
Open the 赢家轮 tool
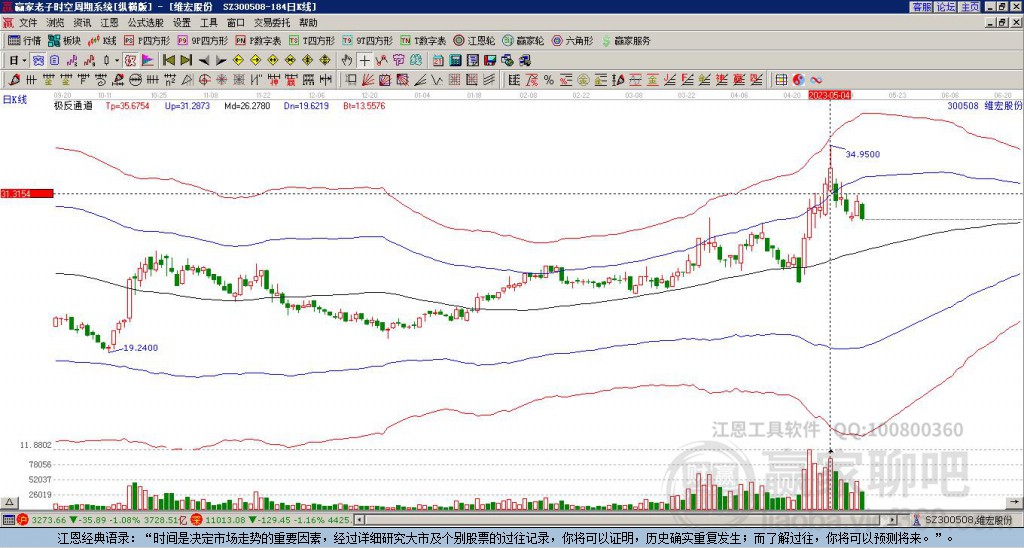[x=523, y=40]
